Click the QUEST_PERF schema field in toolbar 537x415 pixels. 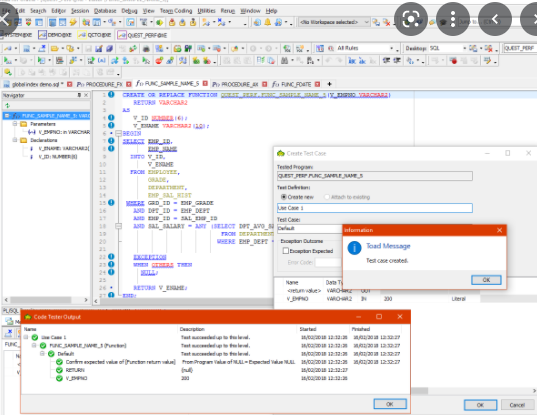(x=519, y=49)
